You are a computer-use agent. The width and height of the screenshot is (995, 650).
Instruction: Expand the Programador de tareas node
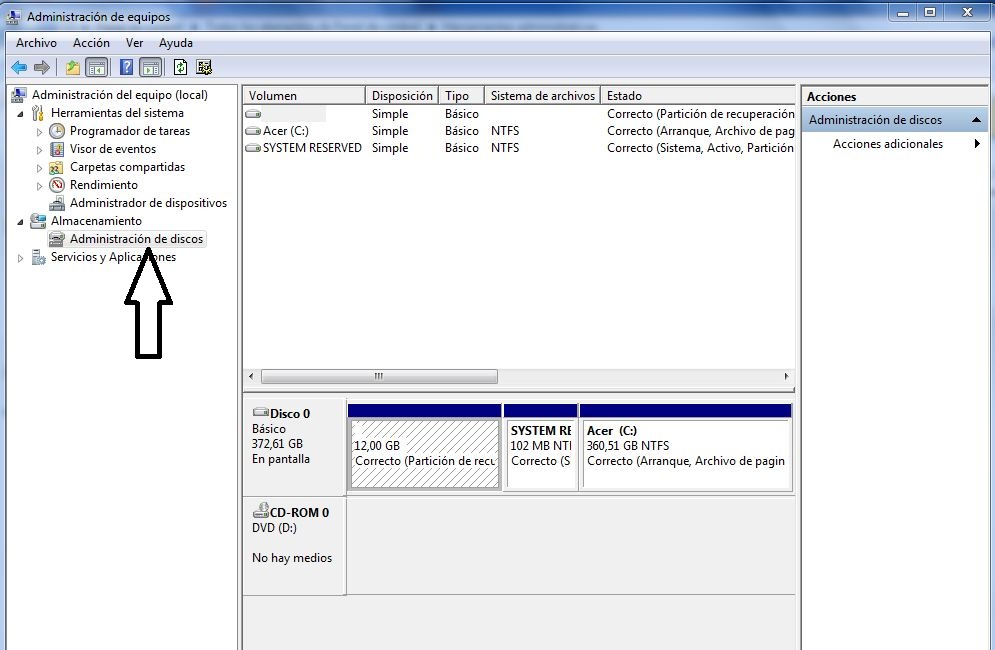tap(39, 132)
